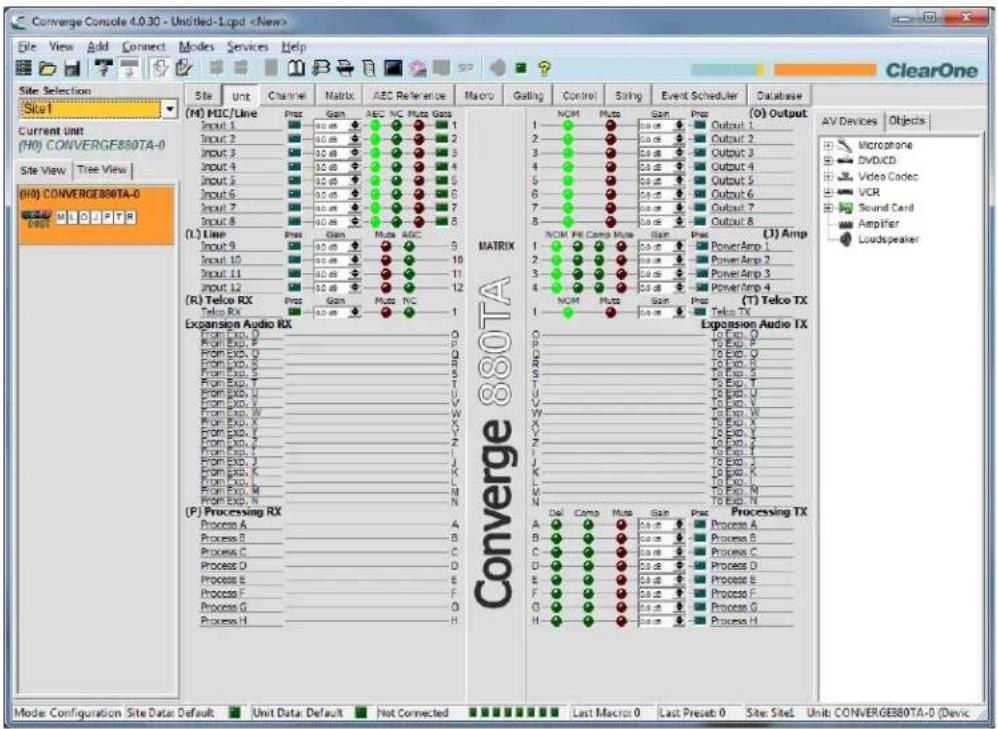Open the Tree View tab
998x729 pixels.
(x=102, y=170)
